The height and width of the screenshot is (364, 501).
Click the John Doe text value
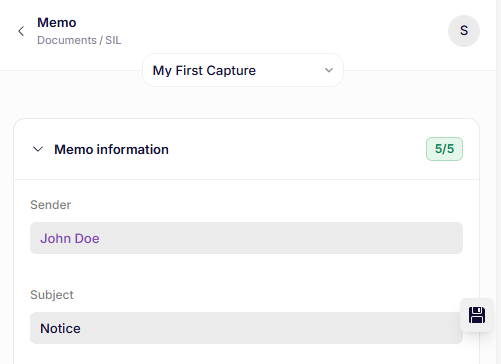70,238
